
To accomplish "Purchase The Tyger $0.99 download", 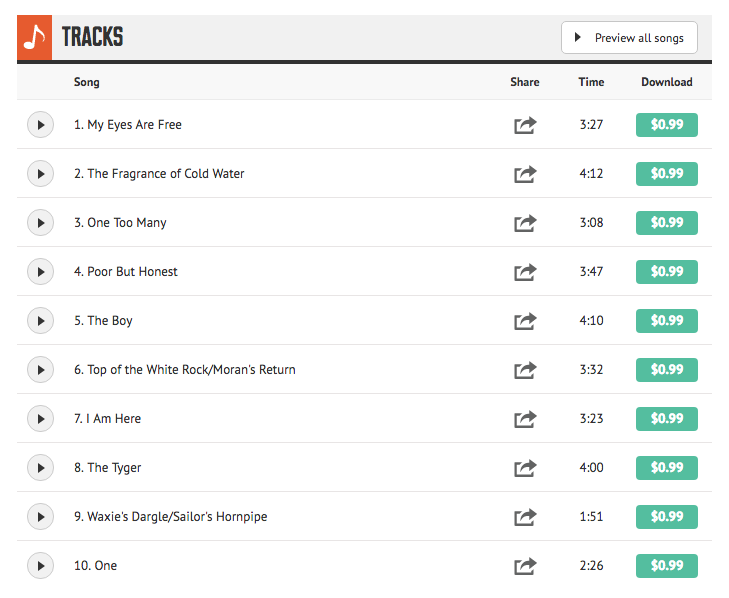I will pyautogui.click(x=667, y=468).
